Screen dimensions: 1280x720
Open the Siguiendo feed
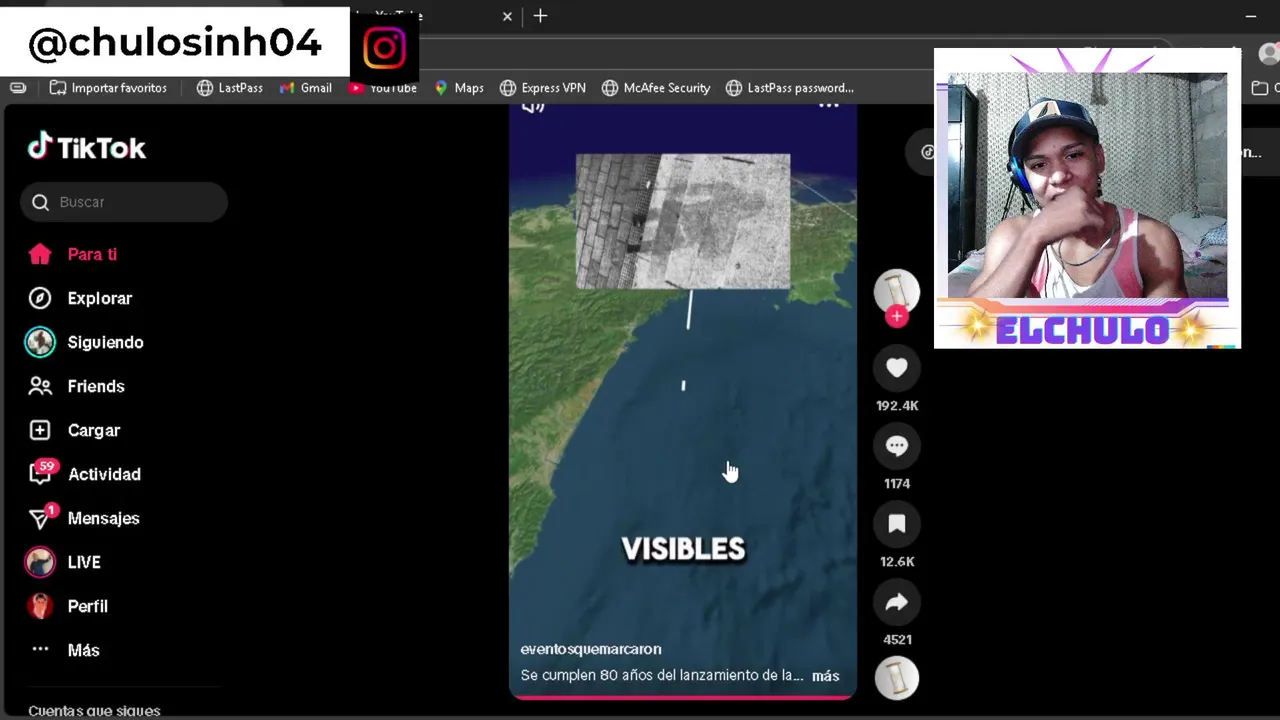[x=106, y=342]
